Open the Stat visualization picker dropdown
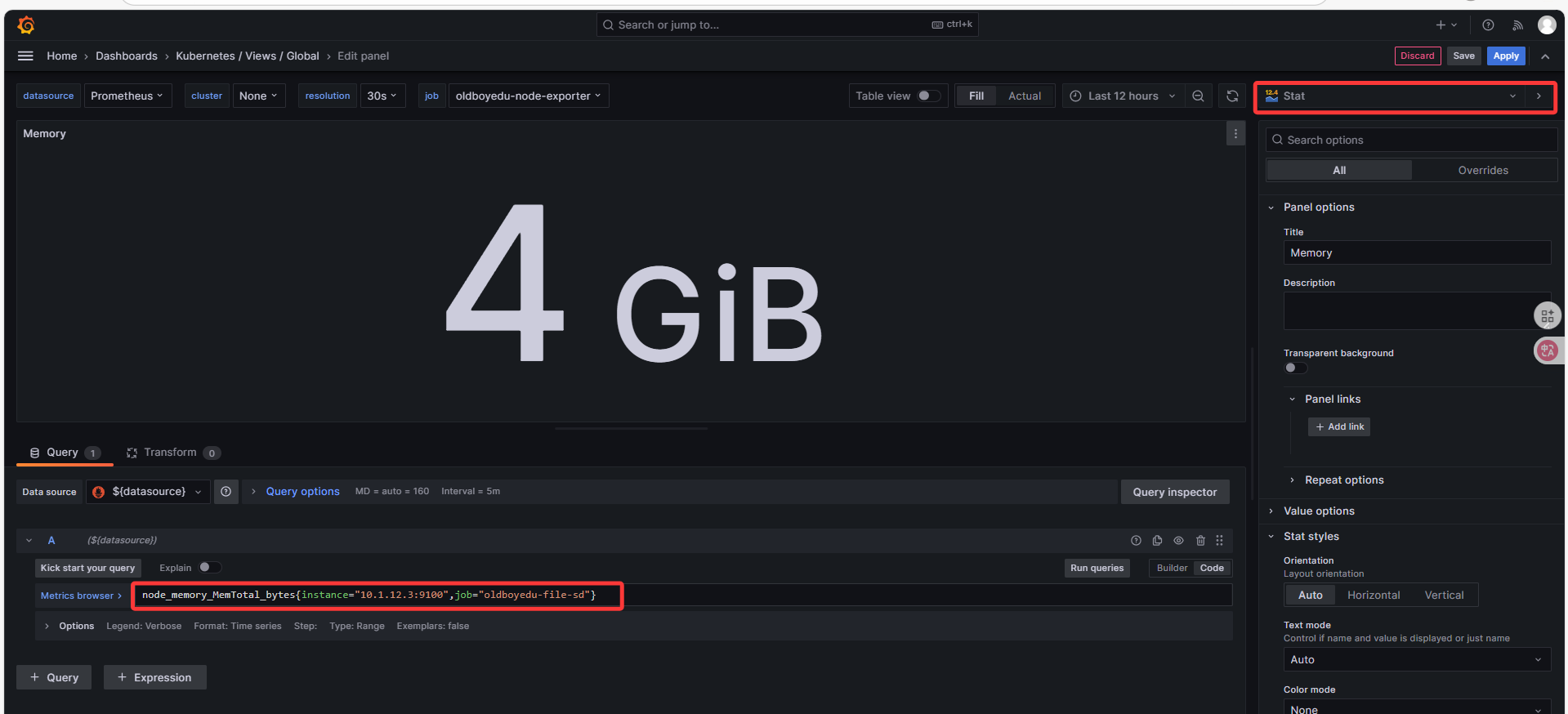Image resolution: width=1568 pixels, height=714 pixels. tap(1389, 96)
